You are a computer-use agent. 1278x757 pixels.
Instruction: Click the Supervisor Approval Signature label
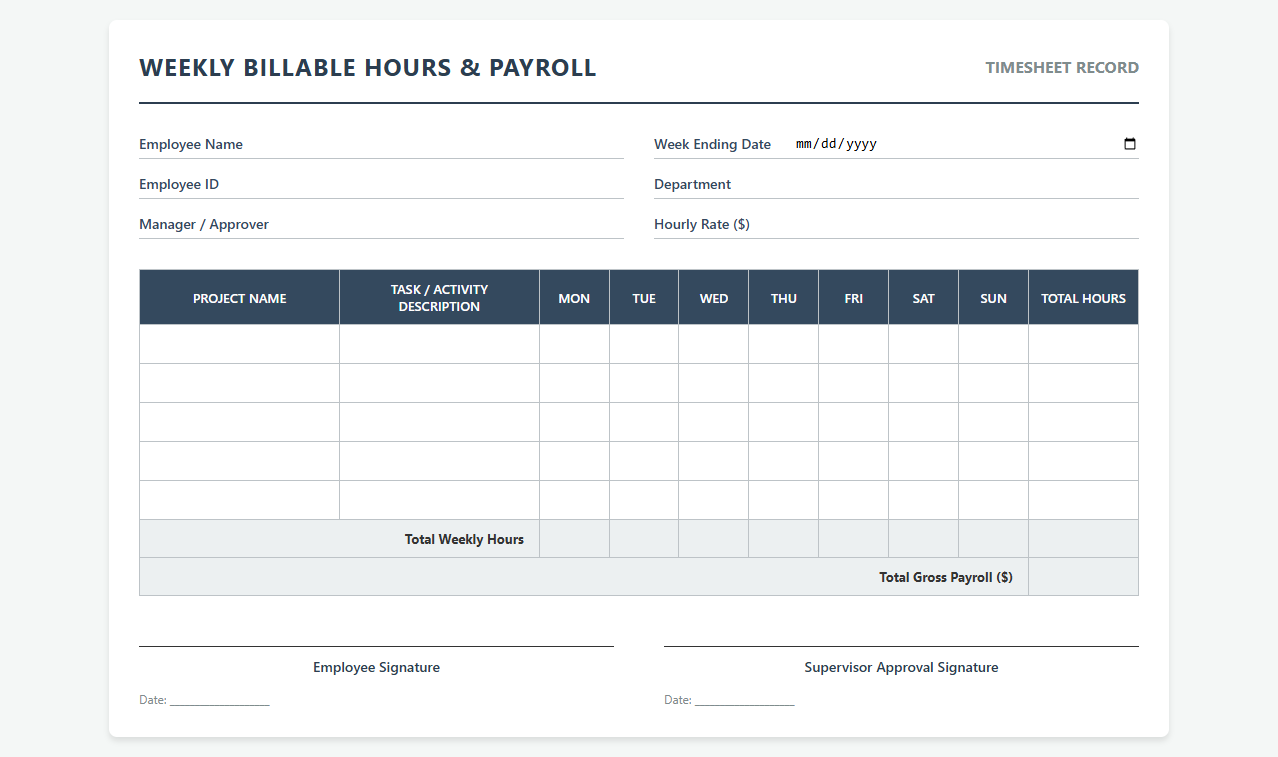click(x=901, y=667)
